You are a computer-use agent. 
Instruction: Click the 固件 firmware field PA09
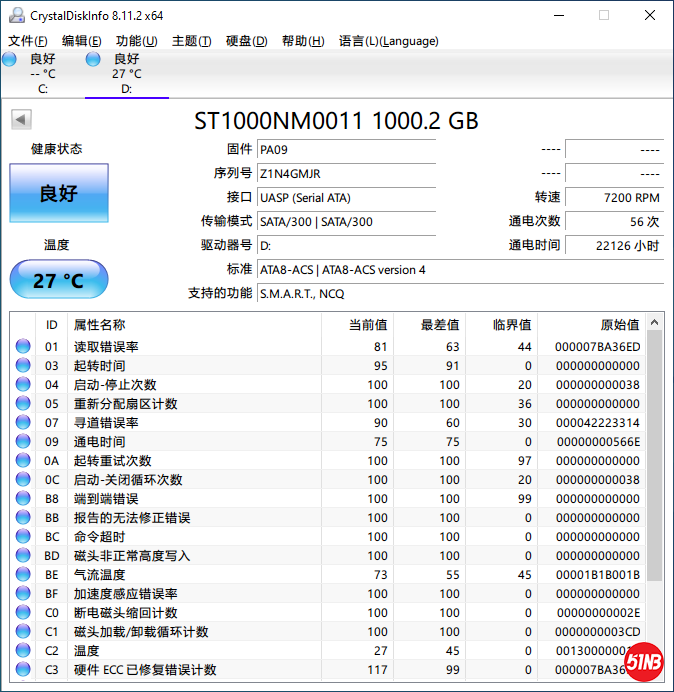(x=345, y=150)
